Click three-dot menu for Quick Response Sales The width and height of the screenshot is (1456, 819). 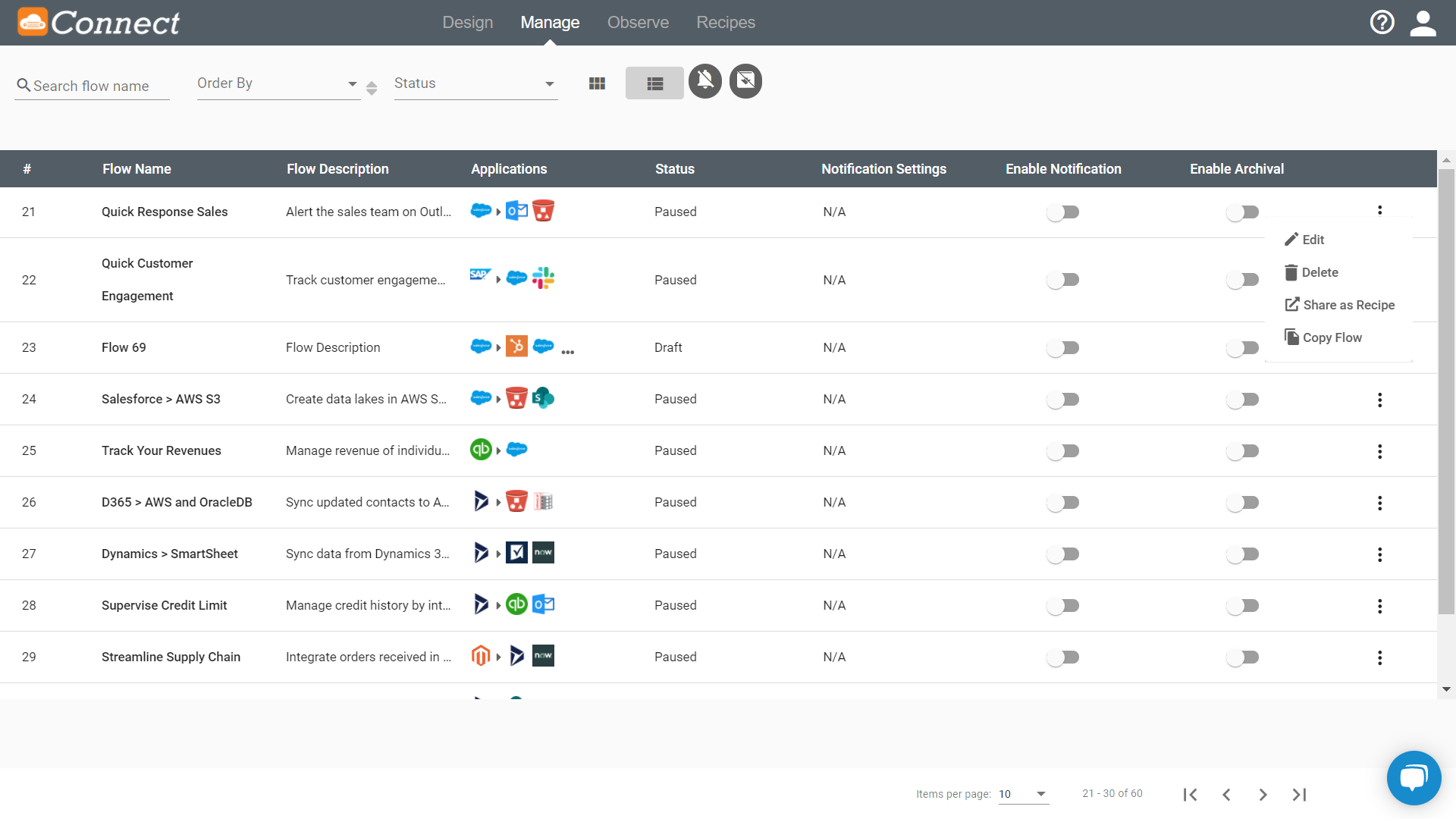1379,210
